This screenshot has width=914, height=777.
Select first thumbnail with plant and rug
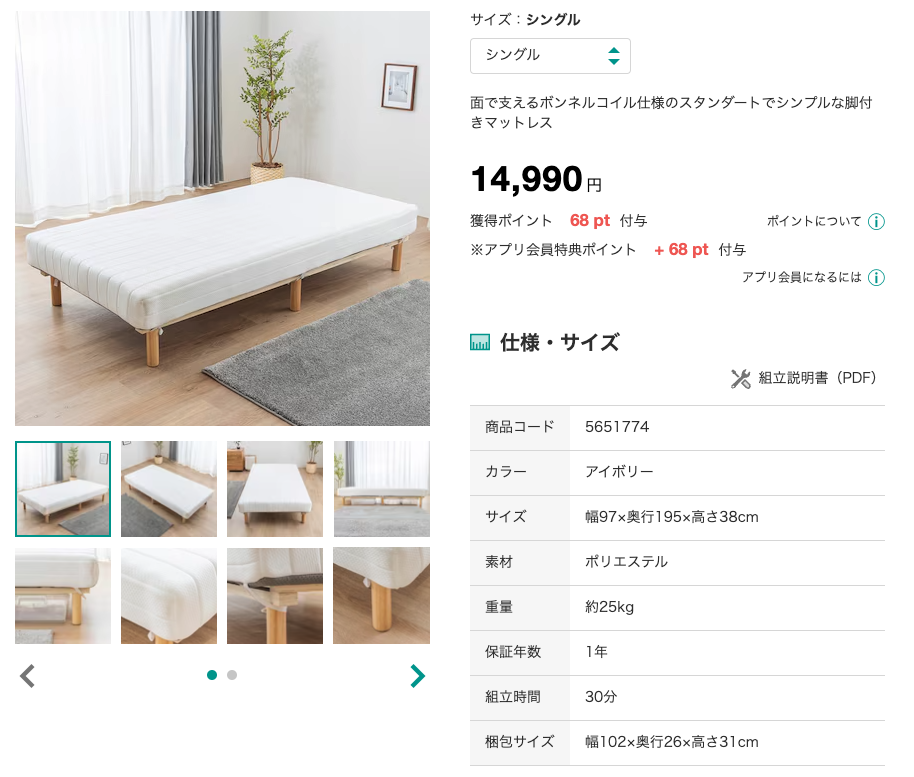[x=63, y=489]
